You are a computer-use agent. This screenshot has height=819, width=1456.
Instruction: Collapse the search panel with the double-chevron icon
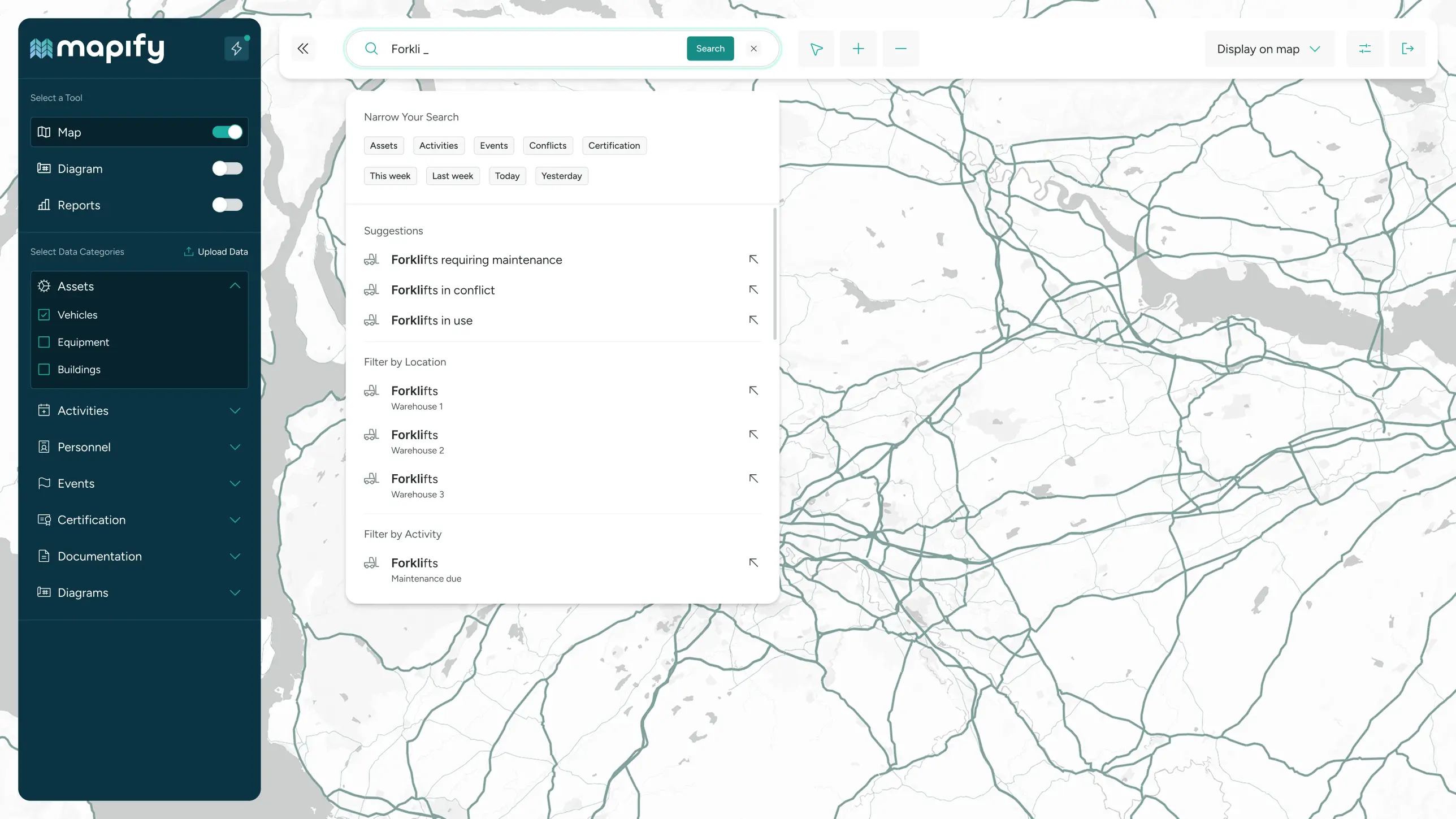click(303, 49)
